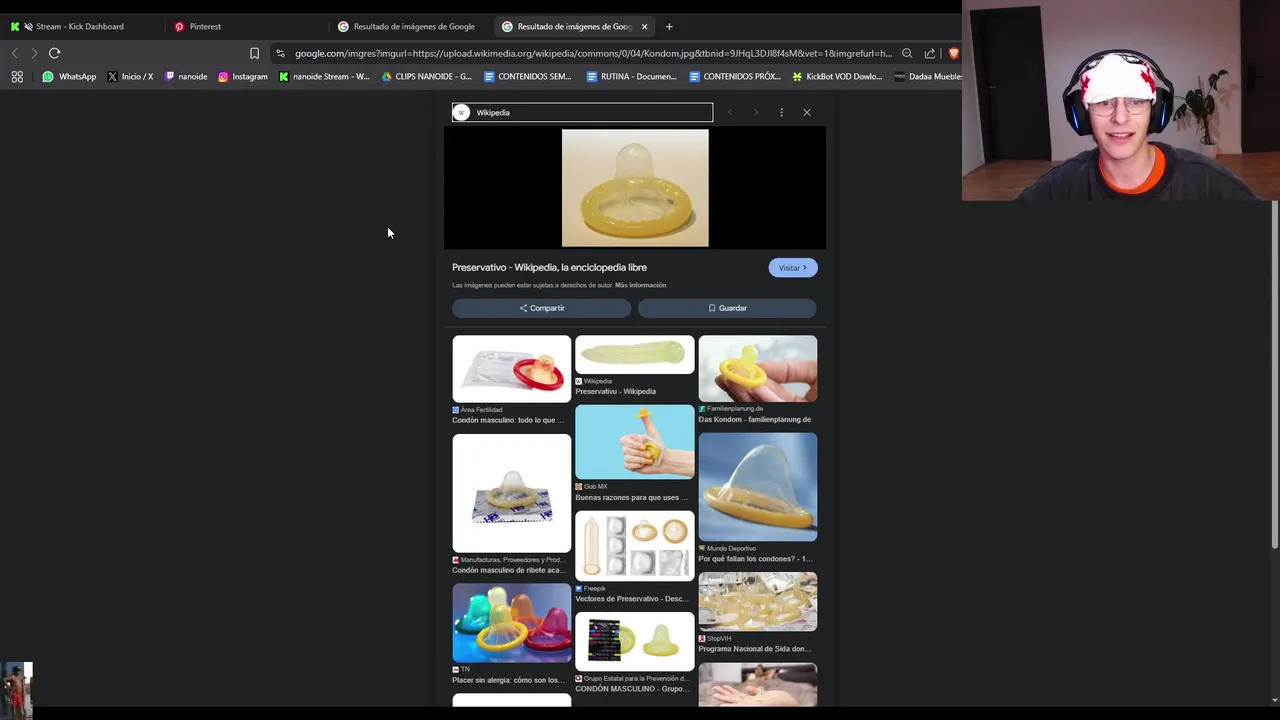Click the Guardar button
The width and height of the screenshot is (1280, 720).
point(727,308)
